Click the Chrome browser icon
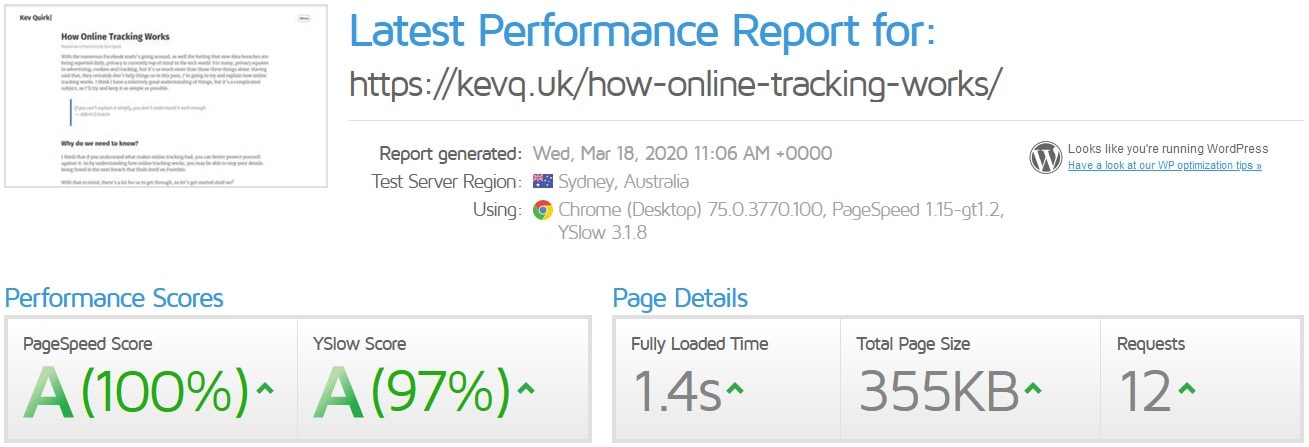Viewport: 1309px width, 447px height. click(x=543, y=210)
